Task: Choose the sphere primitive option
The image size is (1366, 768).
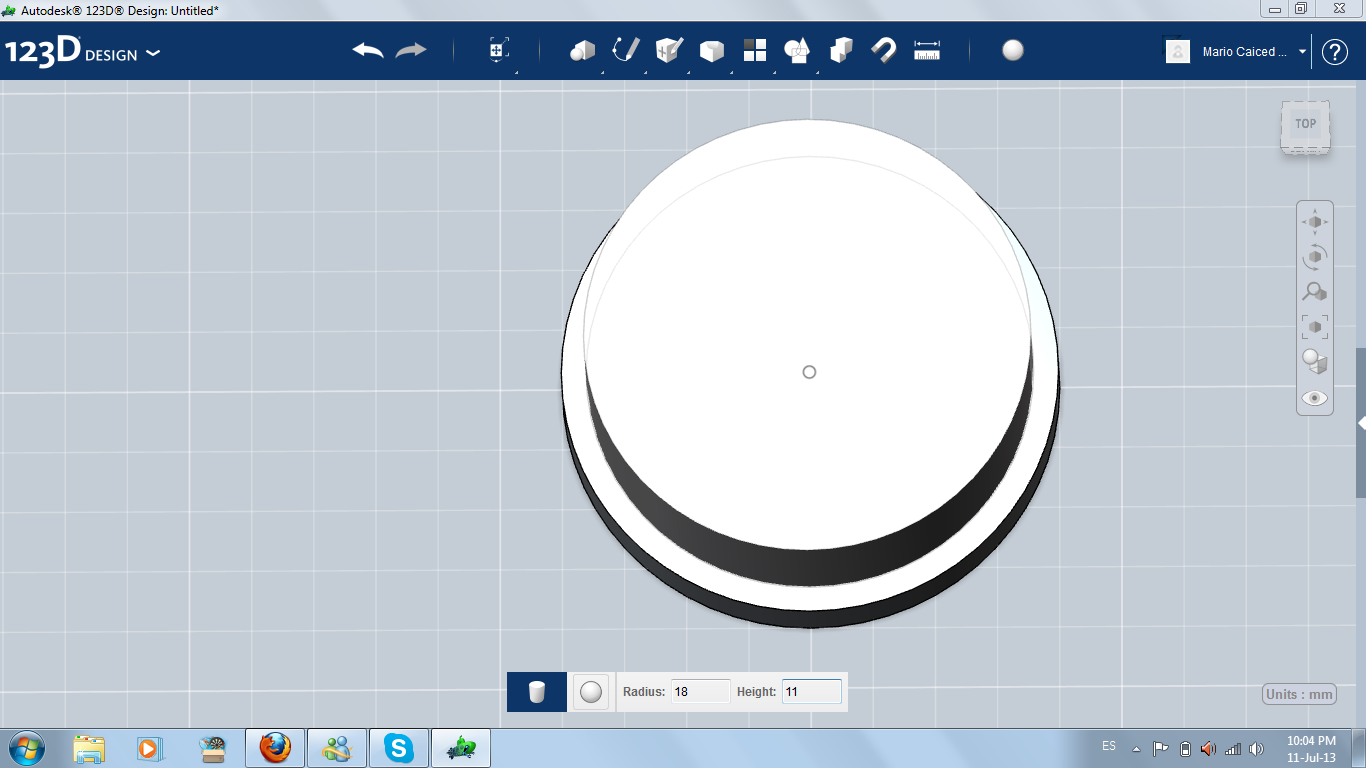Action: [591, 691]
